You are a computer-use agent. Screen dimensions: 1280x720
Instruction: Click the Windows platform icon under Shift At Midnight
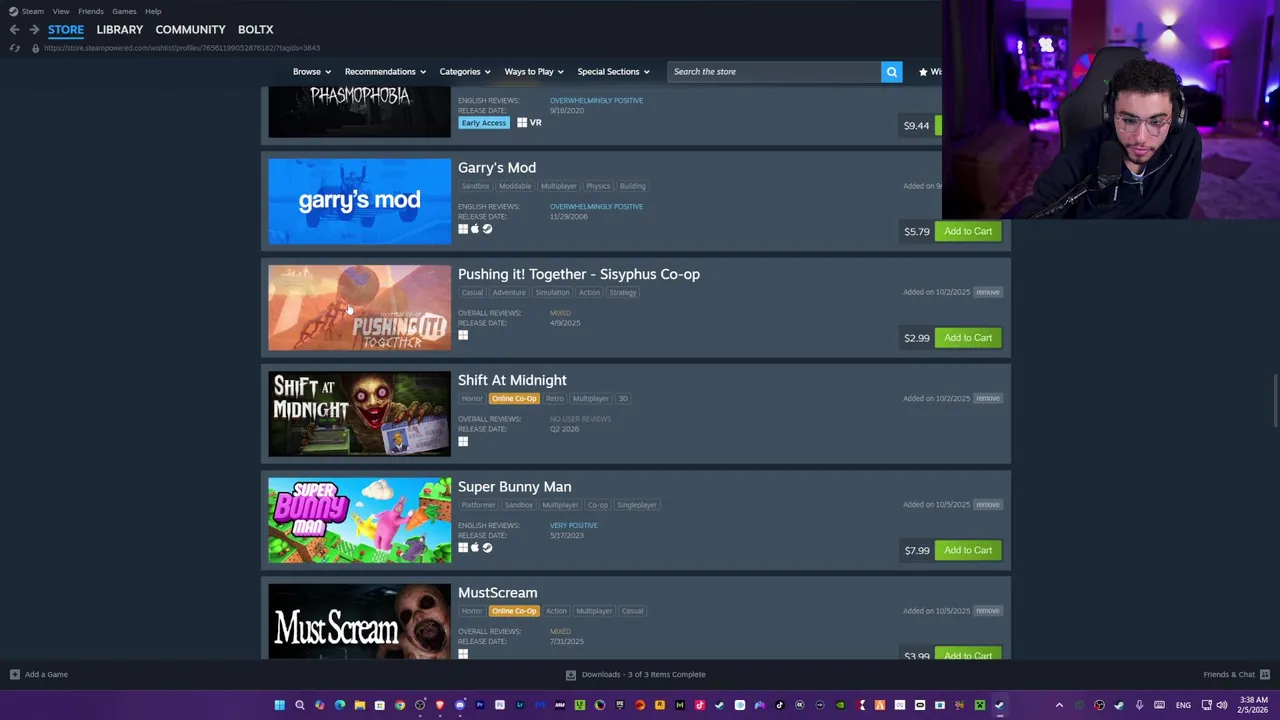pyautogui.click(x=463, y=441)
